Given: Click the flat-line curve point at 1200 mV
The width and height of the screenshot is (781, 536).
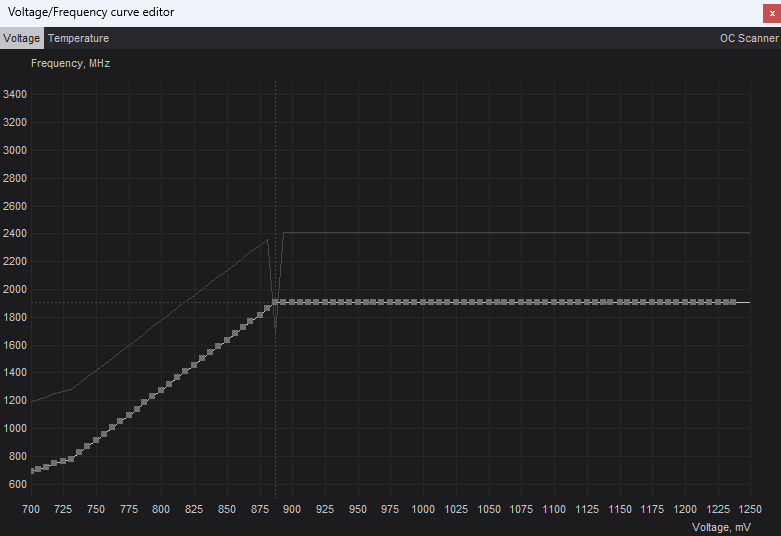Looking at the screenshot, I should tap(684, 302).
